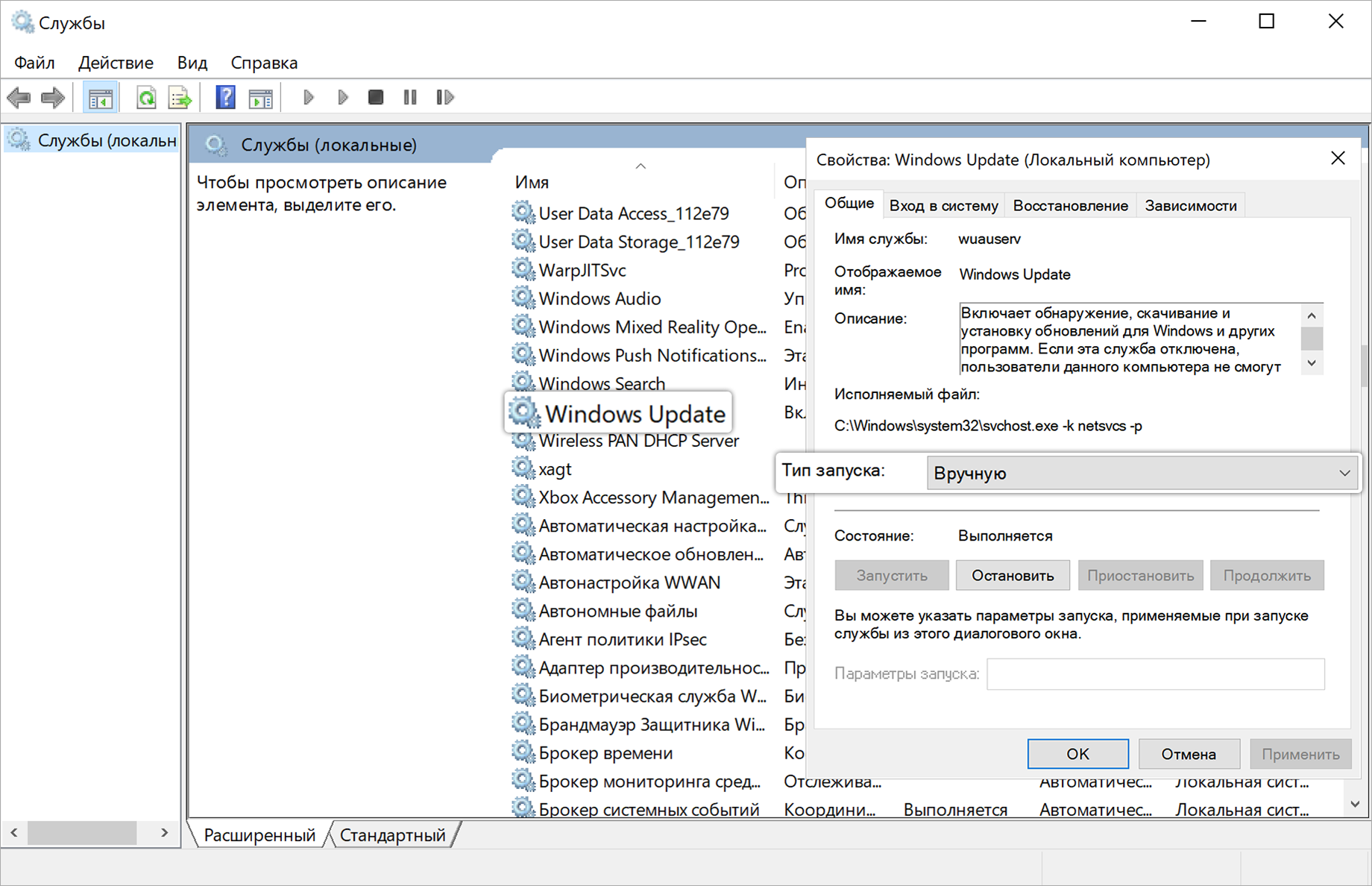Switch to the Восстановление tab
Viewport: 1372px width, 886px height.
pos(1070,206)
